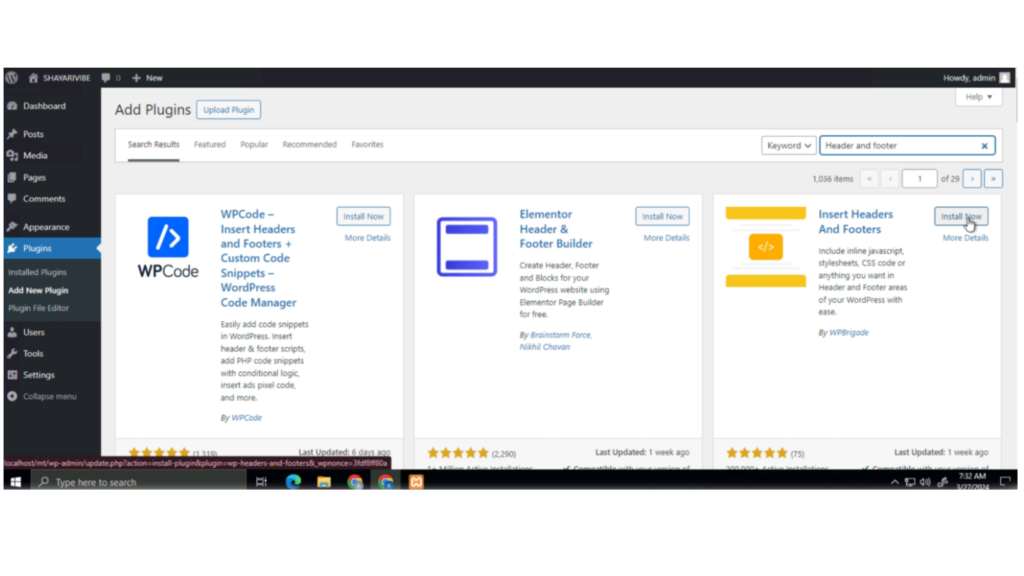This screenshot has height=576, width=1024.
Task: Open File Explorer from taskbar
Action: [324, 482]
